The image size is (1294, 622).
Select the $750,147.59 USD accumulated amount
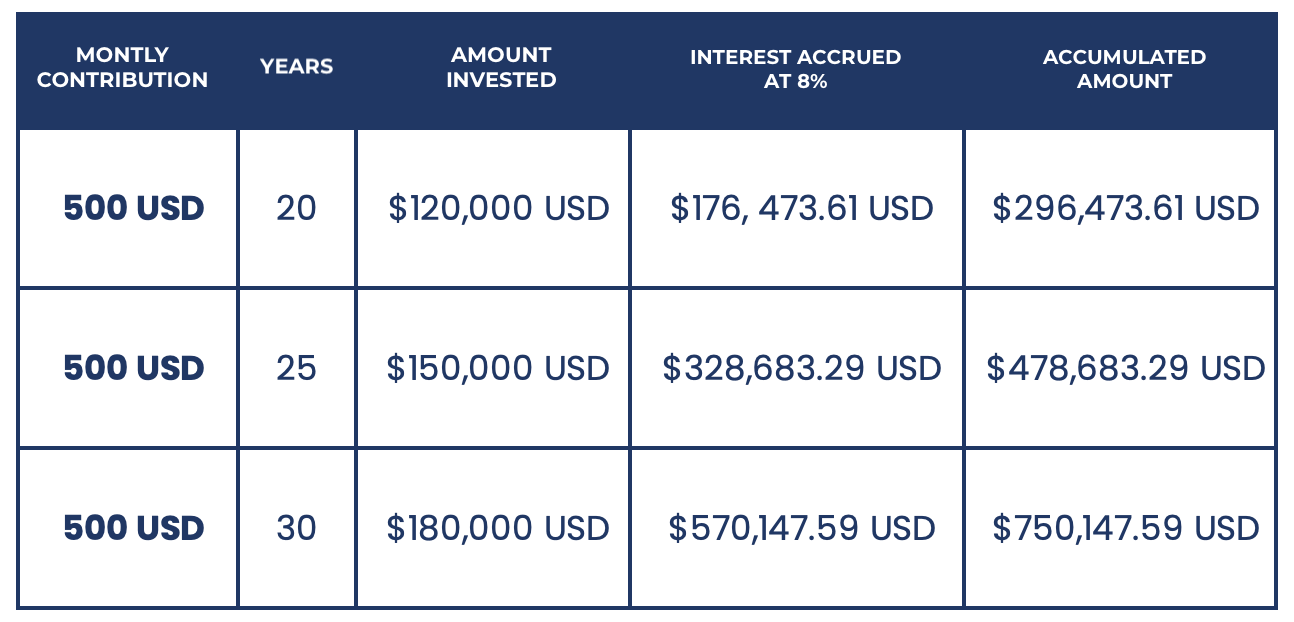pos(1126,528)
